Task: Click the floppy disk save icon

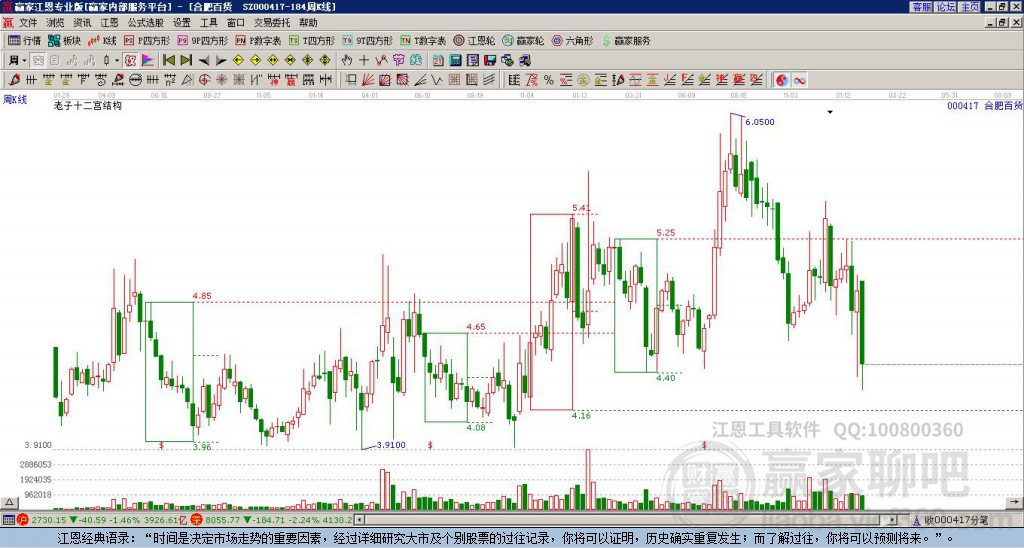Action: [x=490, y=61]
